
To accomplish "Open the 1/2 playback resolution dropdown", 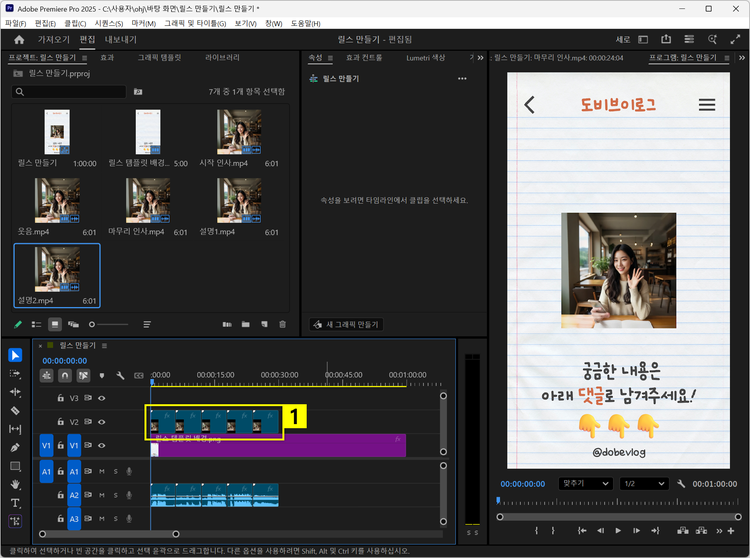I will pos(646,483).
